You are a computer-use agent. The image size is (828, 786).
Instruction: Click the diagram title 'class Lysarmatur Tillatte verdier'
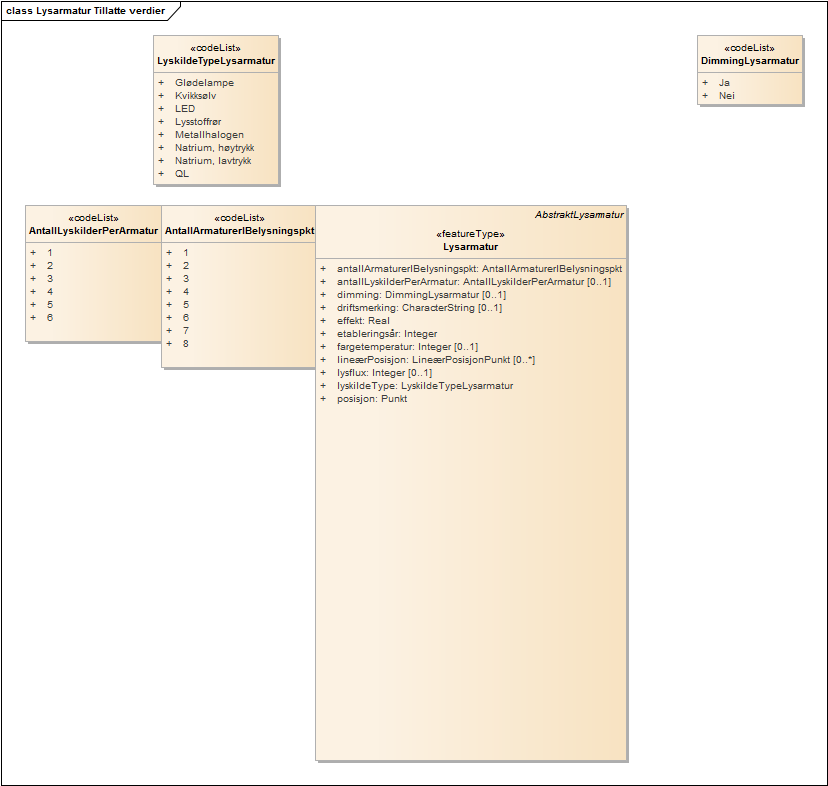(86, 11)
